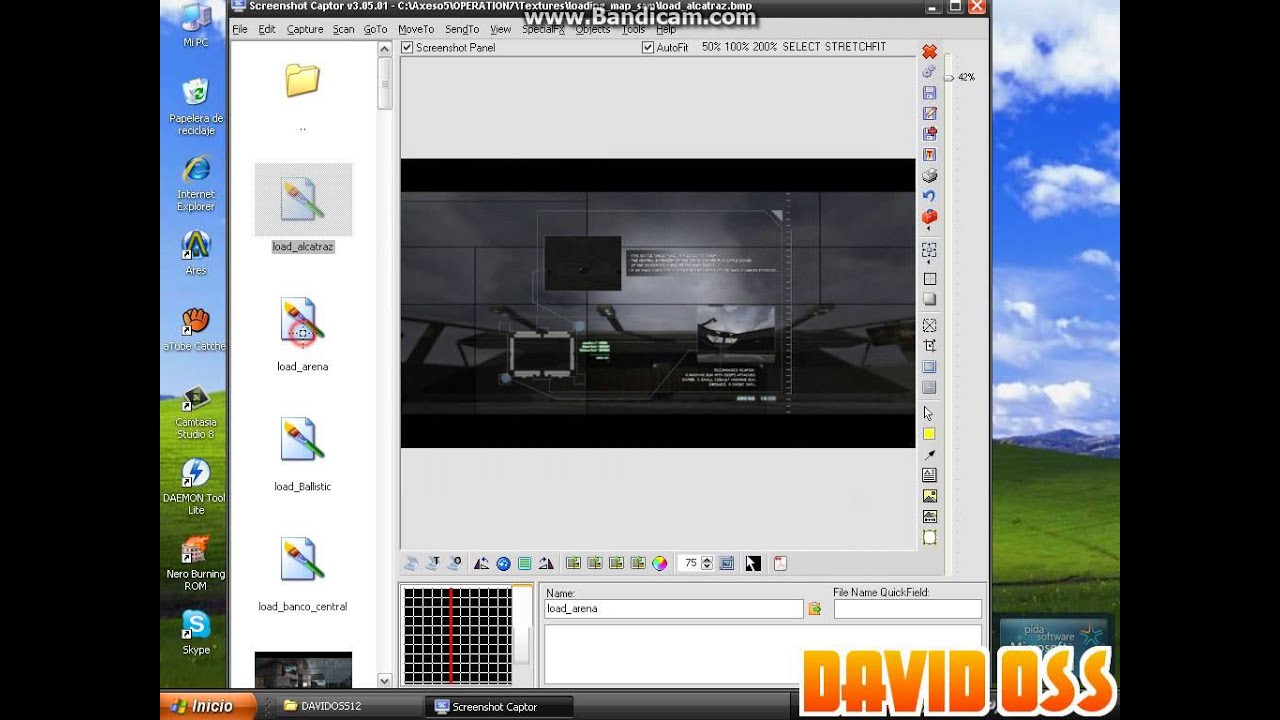Click the red toolbox icon
This screenshot has width=1280, height=720.
[x=929, y=217]
